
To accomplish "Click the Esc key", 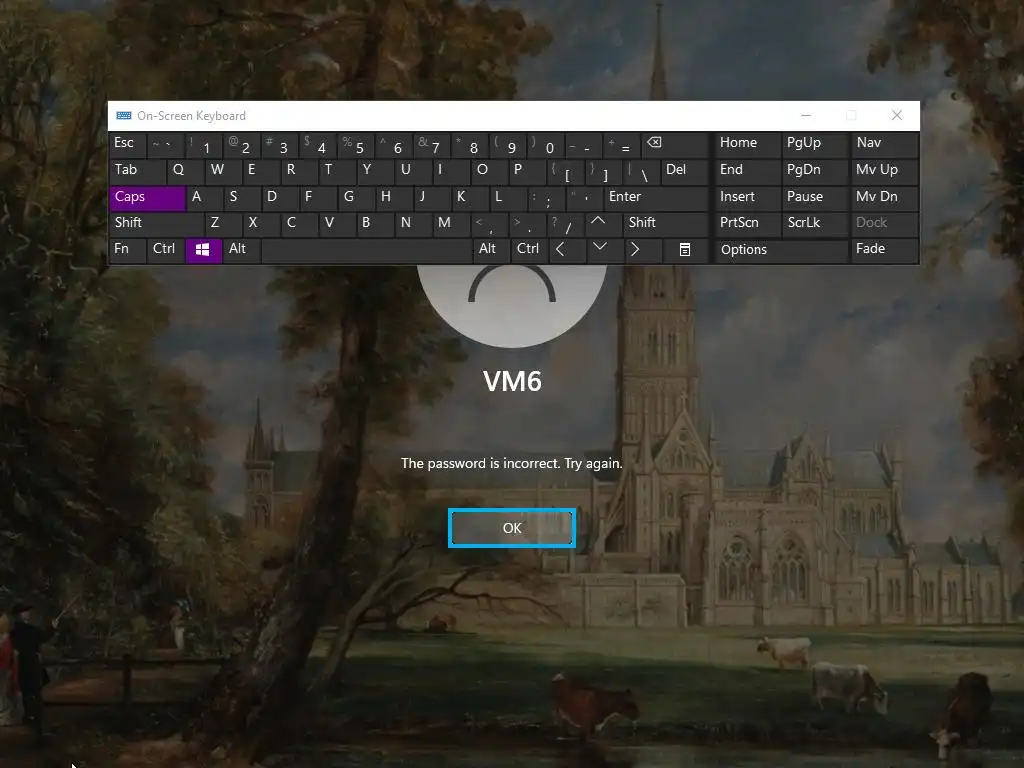I will [x=128, y=145].
